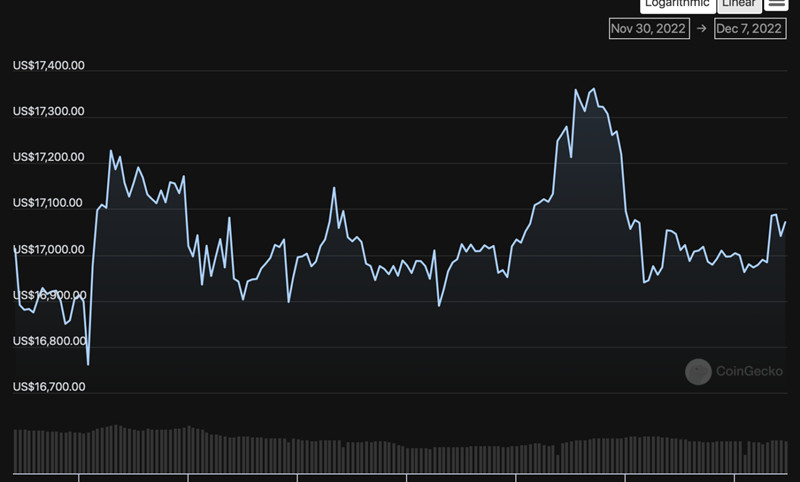800x482 pixels.
Task: Click the US$17,400.00 axis label
Action: point(48,65)
